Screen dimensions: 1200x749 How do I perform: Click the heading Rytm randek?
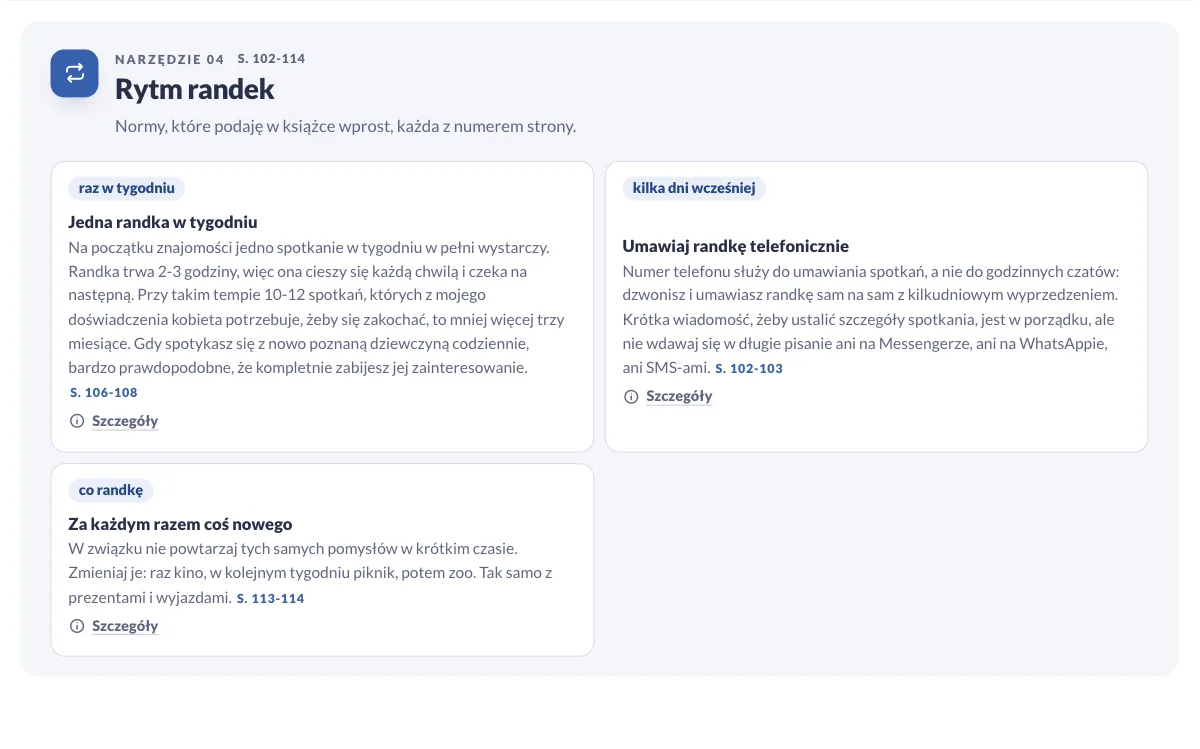(x=195, y=89)
